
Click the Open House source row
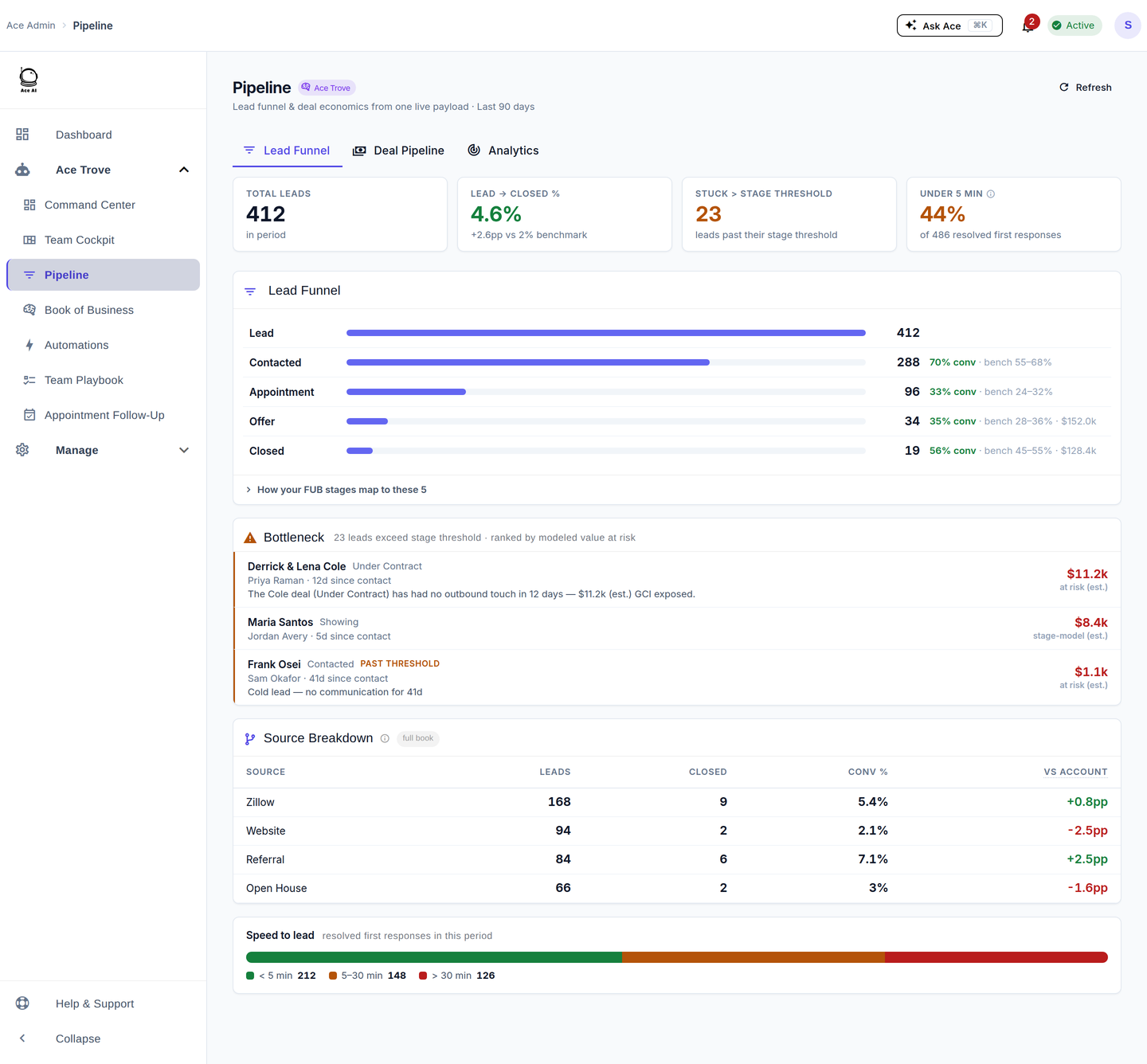[677, 888]
